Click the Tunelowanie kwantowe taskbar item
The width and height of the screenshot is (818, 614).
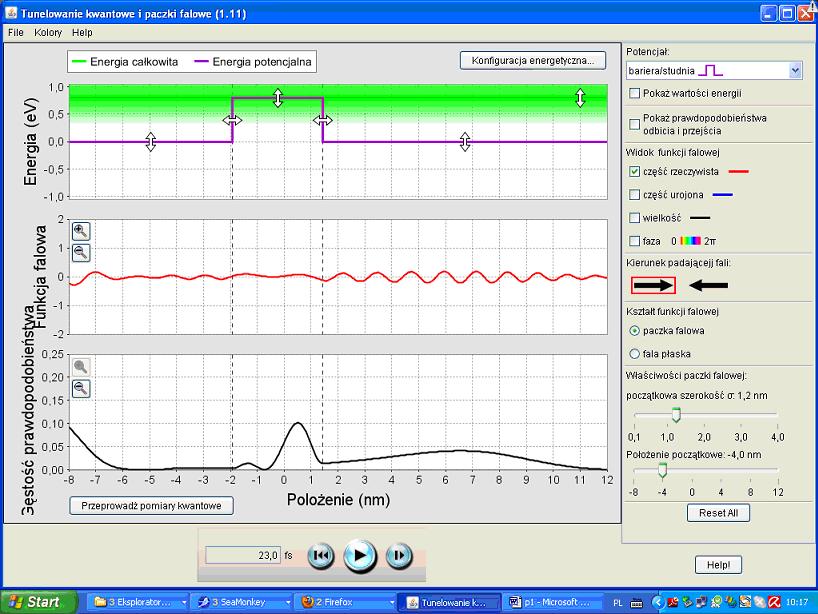tap(450, 603)
